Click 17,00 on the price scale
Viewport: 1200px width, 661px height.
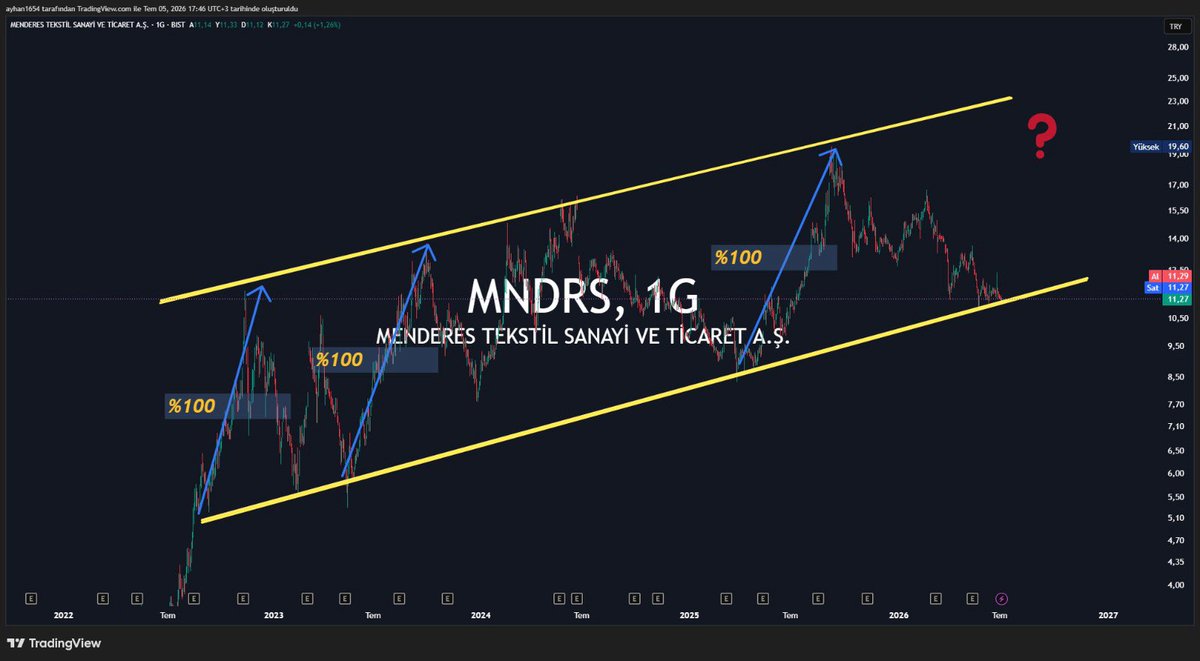coord(1178,185)
